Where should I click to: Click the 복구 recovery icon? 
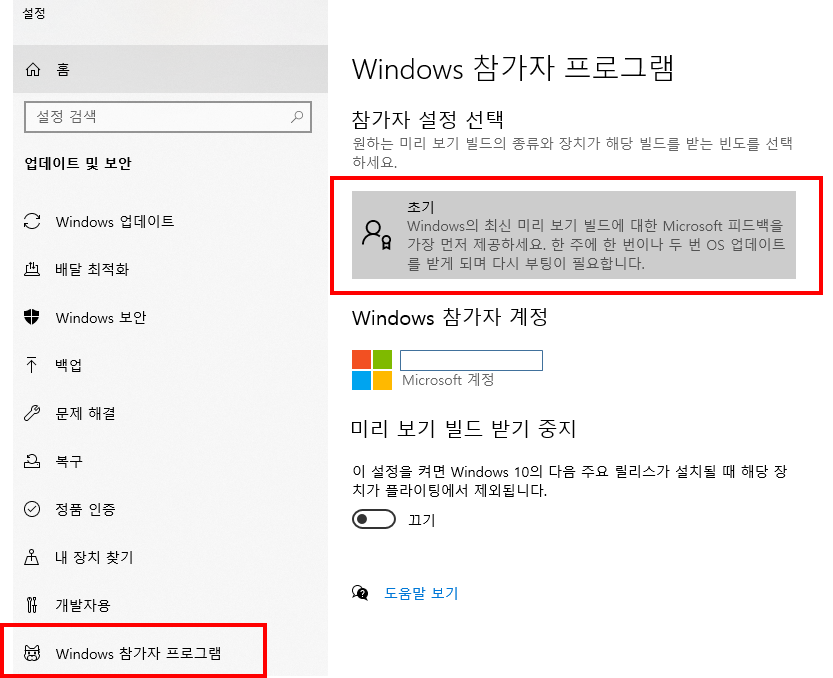pos(32,461)
